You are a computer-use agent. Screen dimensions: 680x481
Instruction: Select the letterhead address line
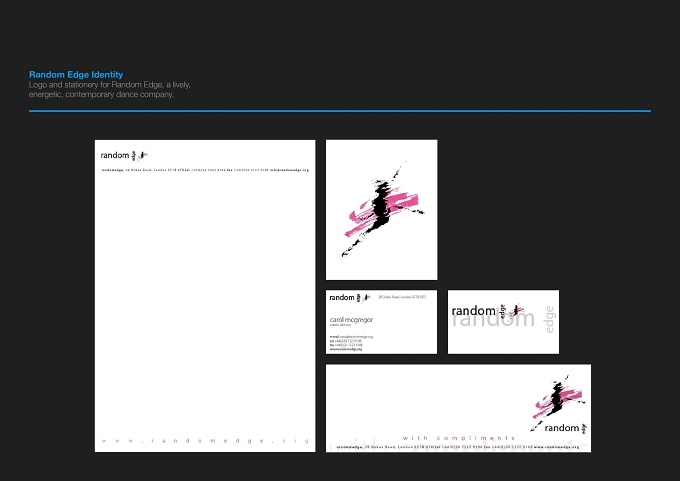coord(205,170)
